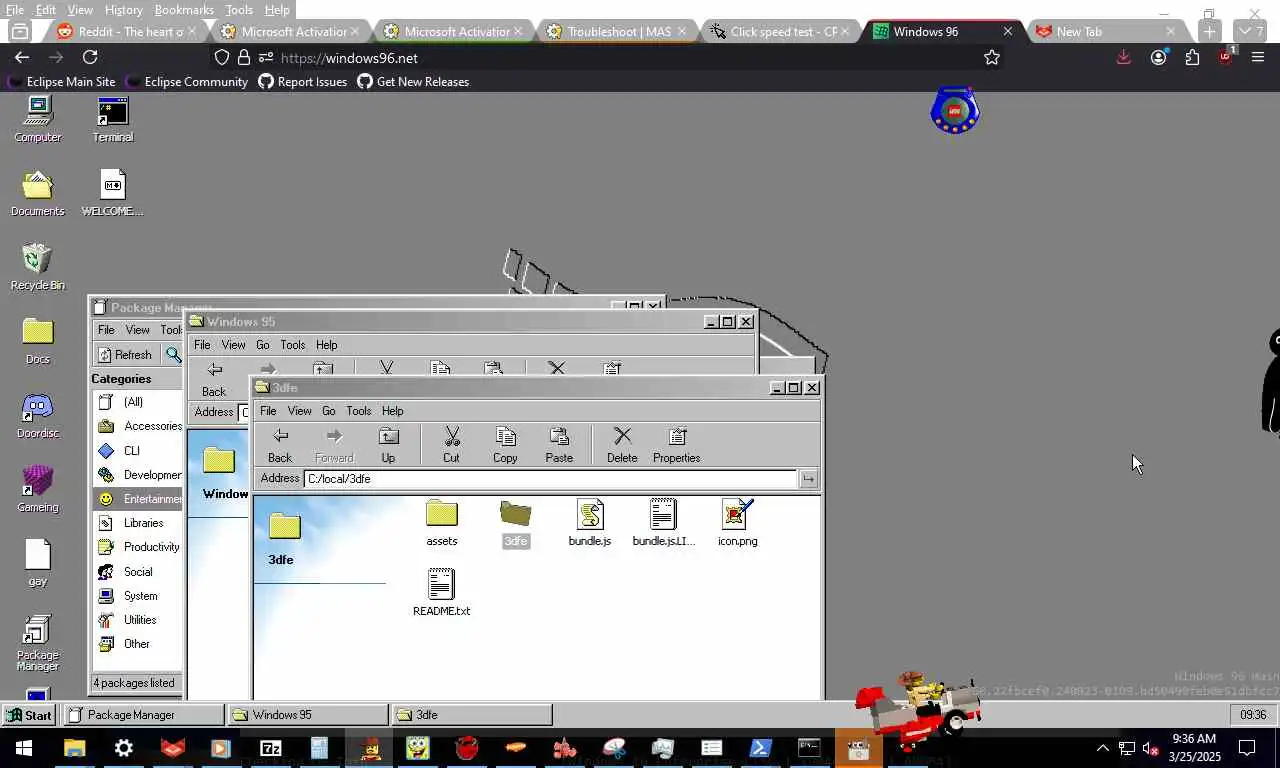This screenshot has height=768, width=1280.
Task: Switch to the New Tab browser tab
Action: coord(1106,31)
